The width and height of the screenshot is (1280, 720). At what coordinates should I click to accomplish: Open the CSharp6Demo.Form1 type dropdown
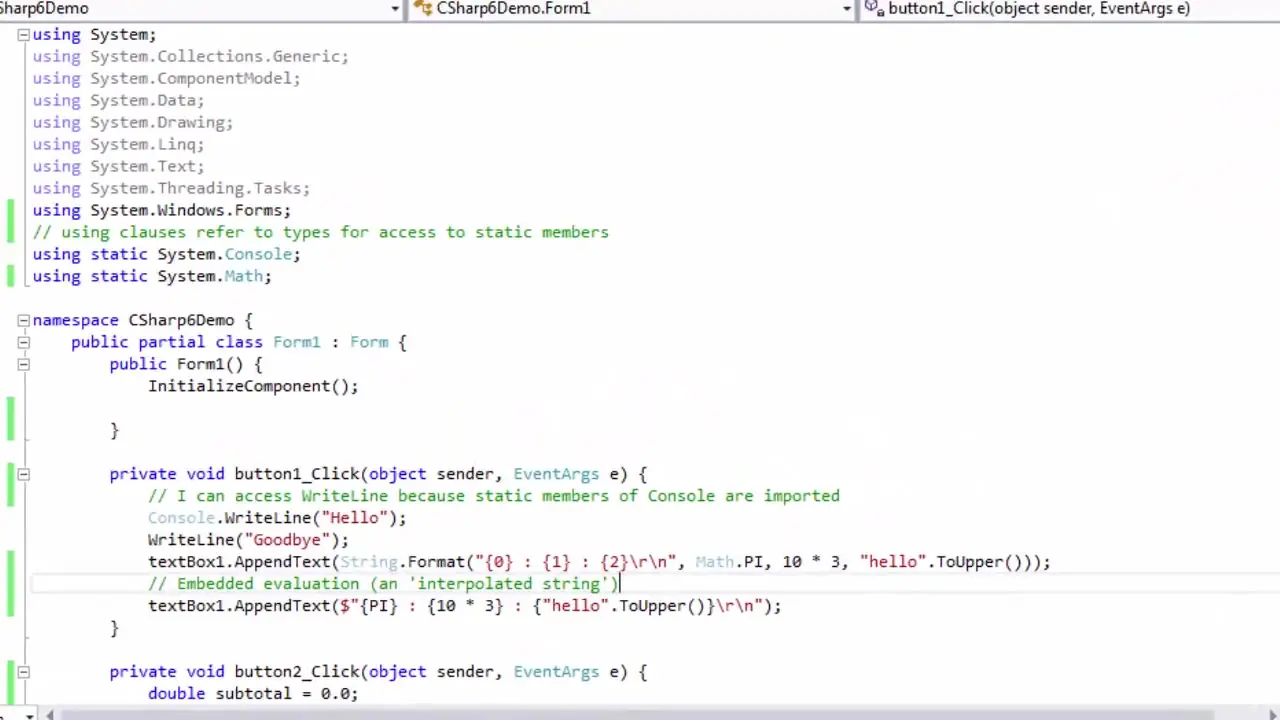pos(632,9)
